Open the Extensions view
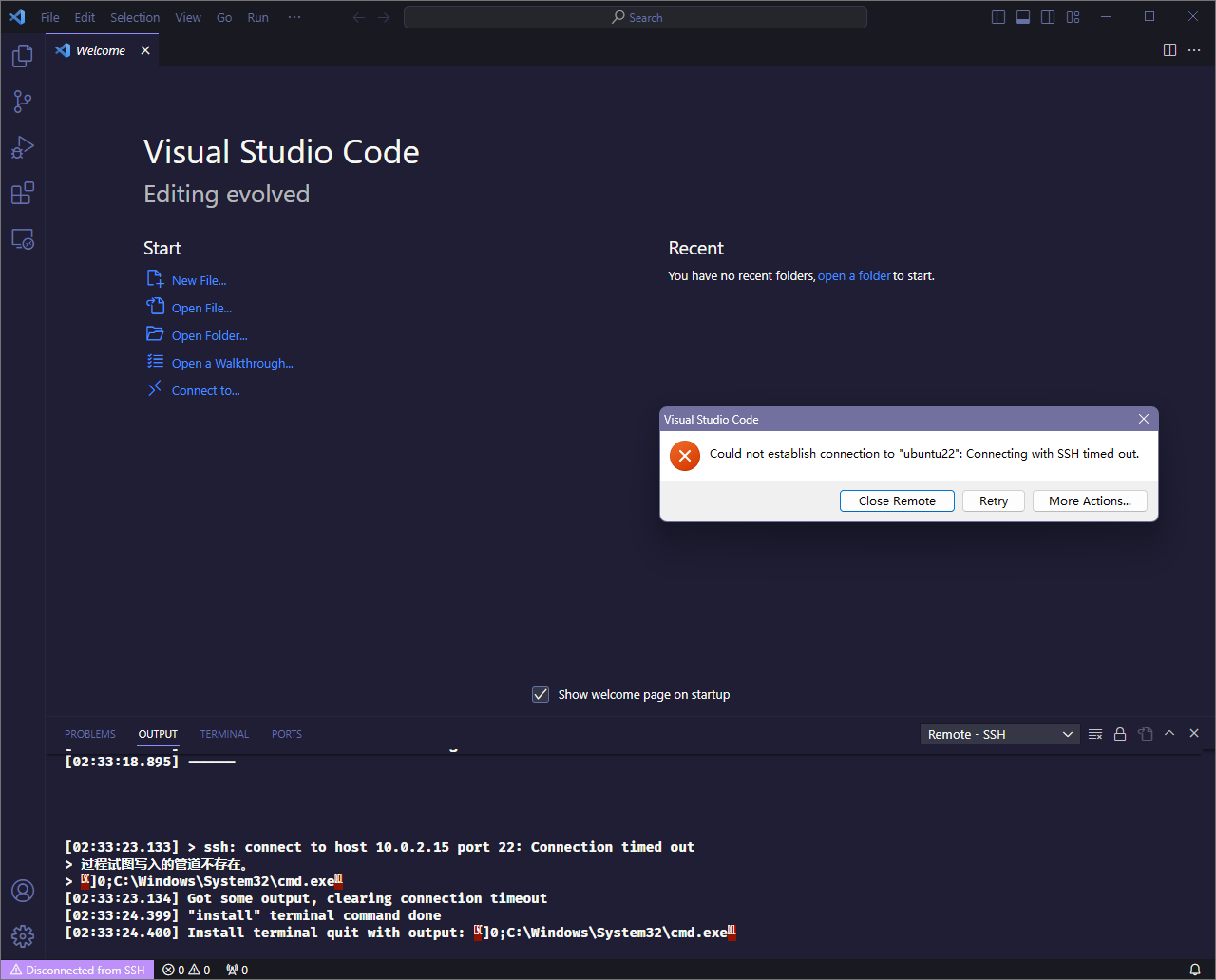This screenshot has height=980, width=1216. tap(23, 193)
